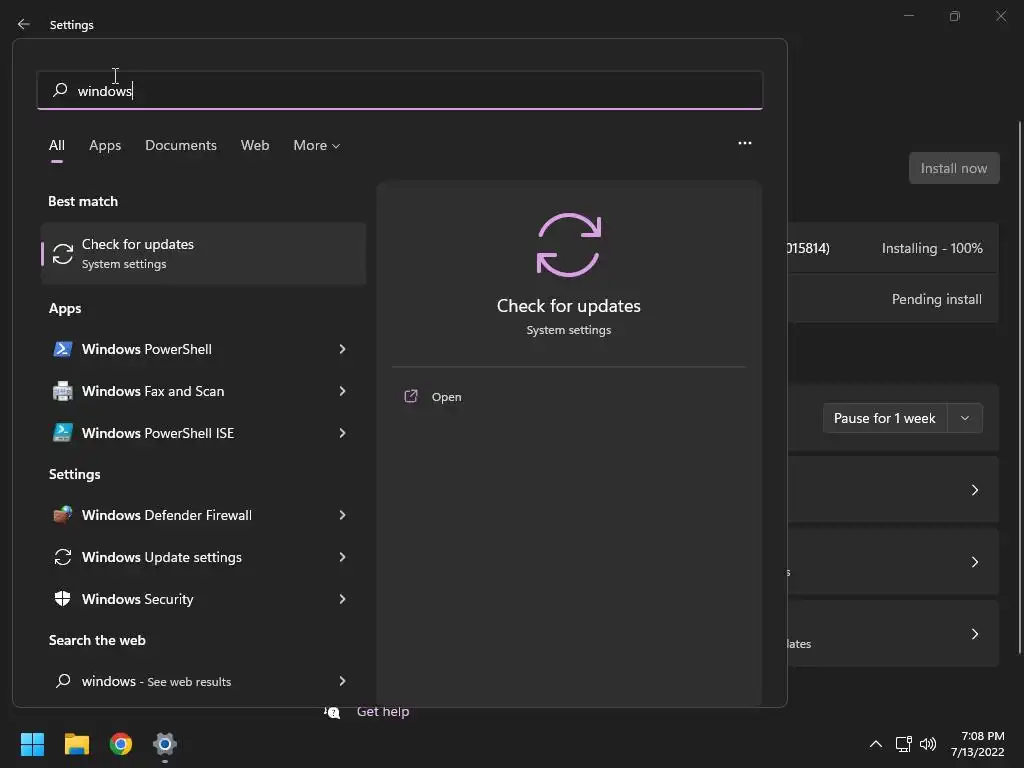This screenshot has height=768, width=1024.
Task: Click the Settings gear taskbar icon
Action: click(x=165, y=744)
